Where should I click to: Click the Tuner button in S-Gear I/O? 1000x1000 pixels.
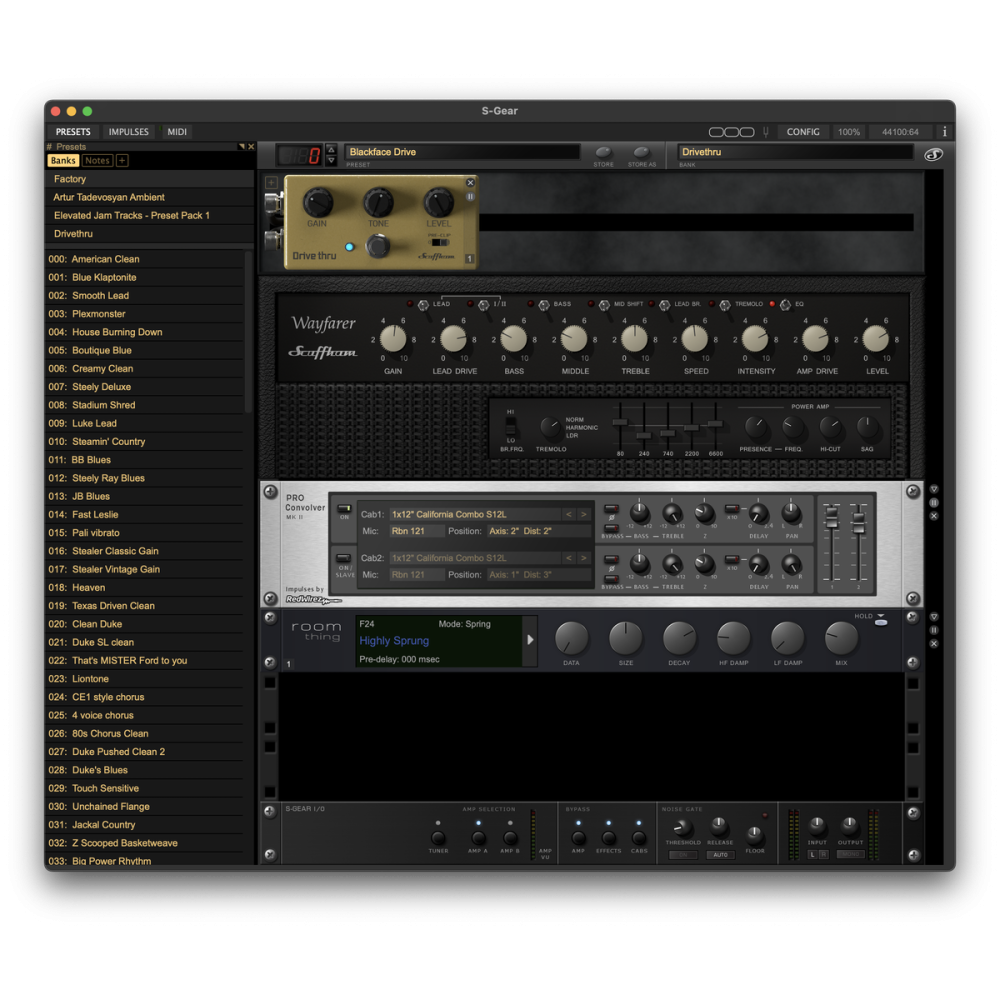(438, 838)
